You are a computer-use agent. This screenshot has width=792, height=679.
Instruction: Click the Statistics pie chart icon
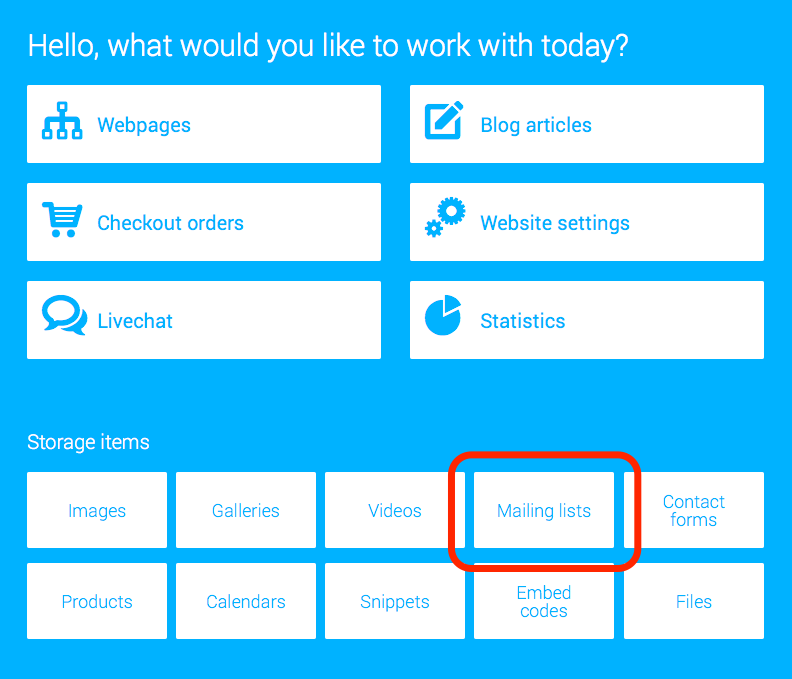(443, 315)
